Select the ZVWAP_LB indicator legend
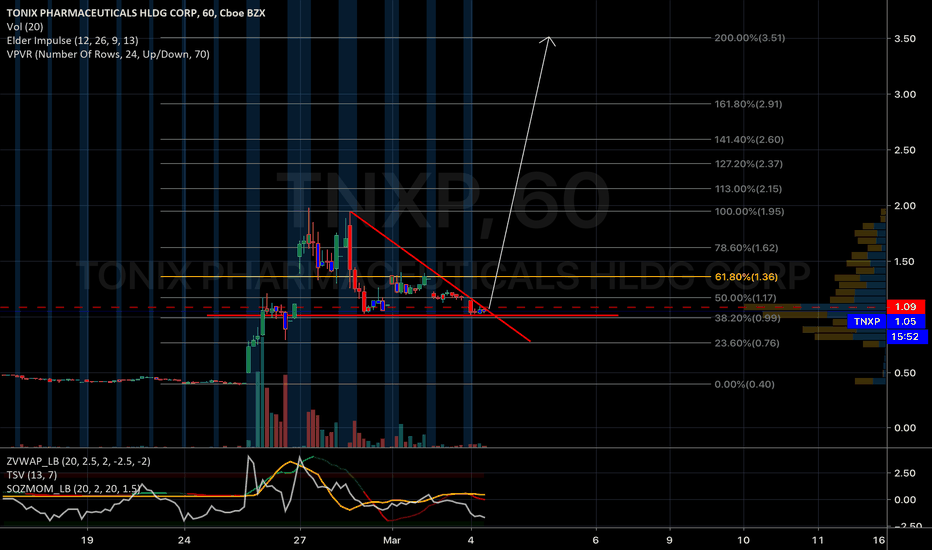The image size is (932, 550). [78, 461]
